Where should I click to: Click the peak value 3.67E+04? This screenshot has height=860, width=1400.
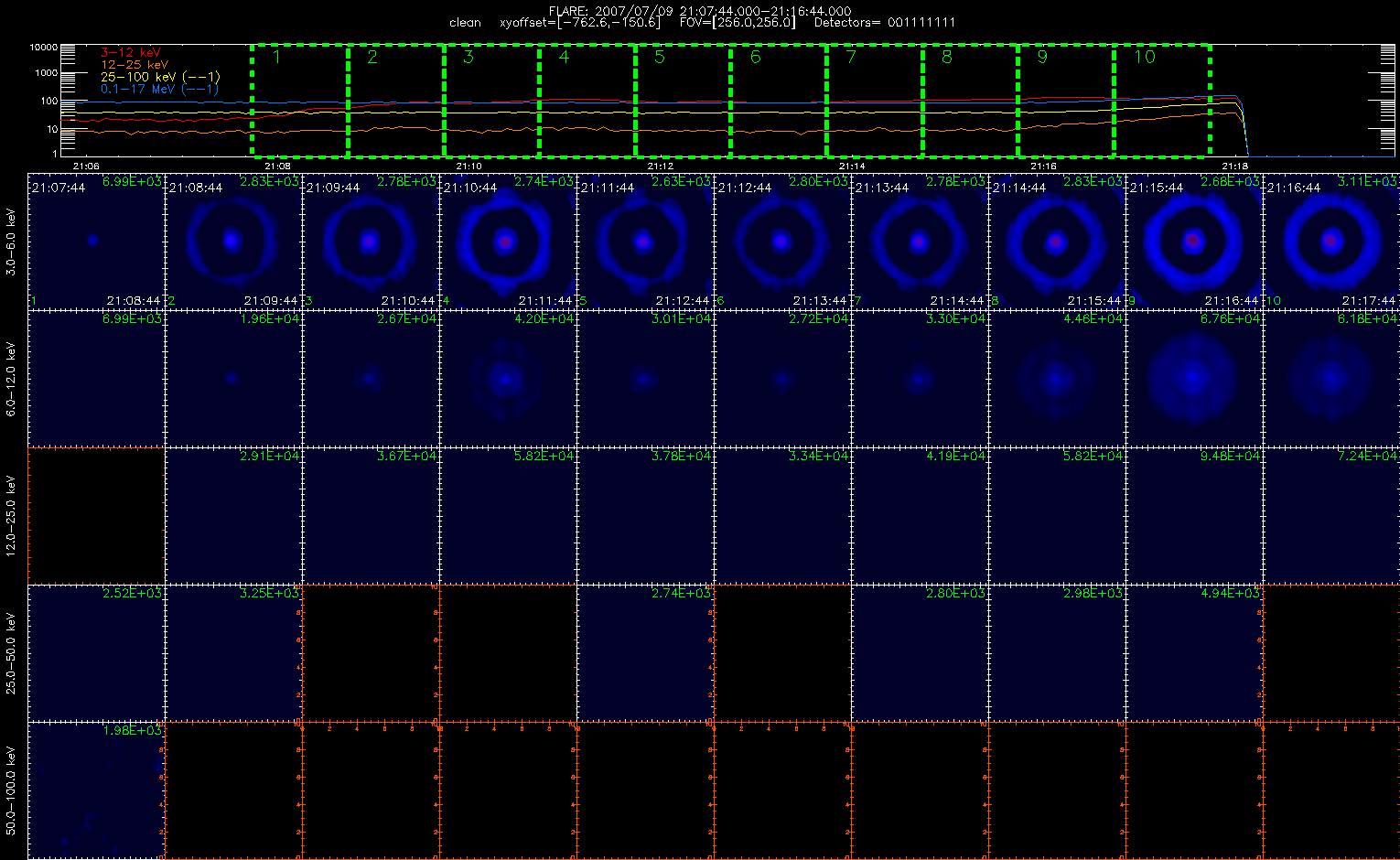click(407, 457)
